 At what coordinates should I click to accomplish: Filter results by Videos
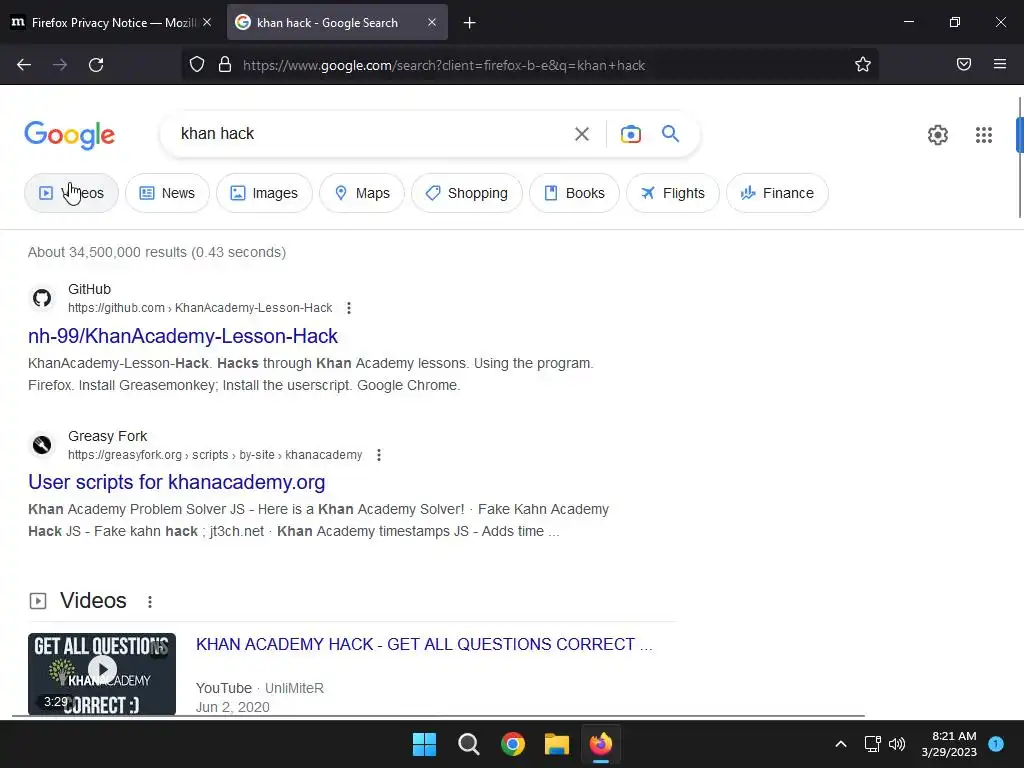click(x=71, y=193)
